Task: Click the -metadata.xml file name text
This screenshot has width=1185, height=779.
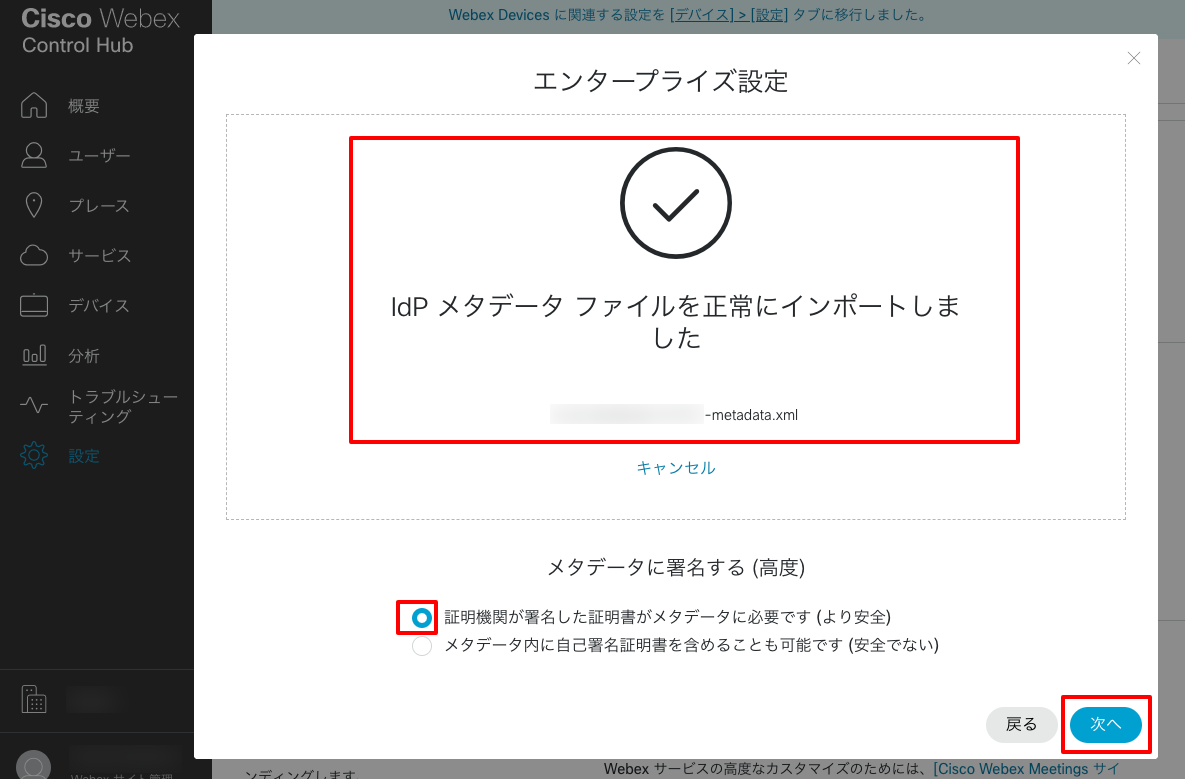Action: tap(751, 415)
